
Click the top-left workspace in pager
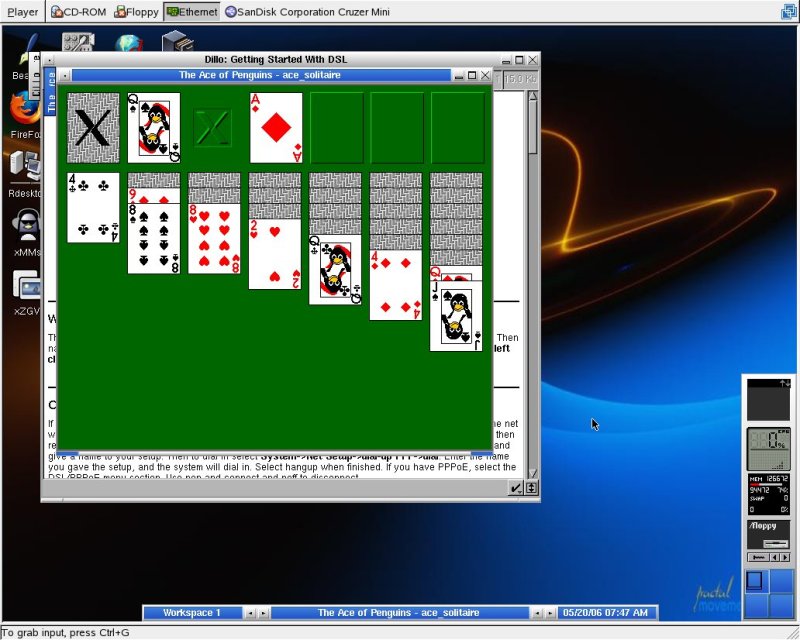(x=755, y=581)
